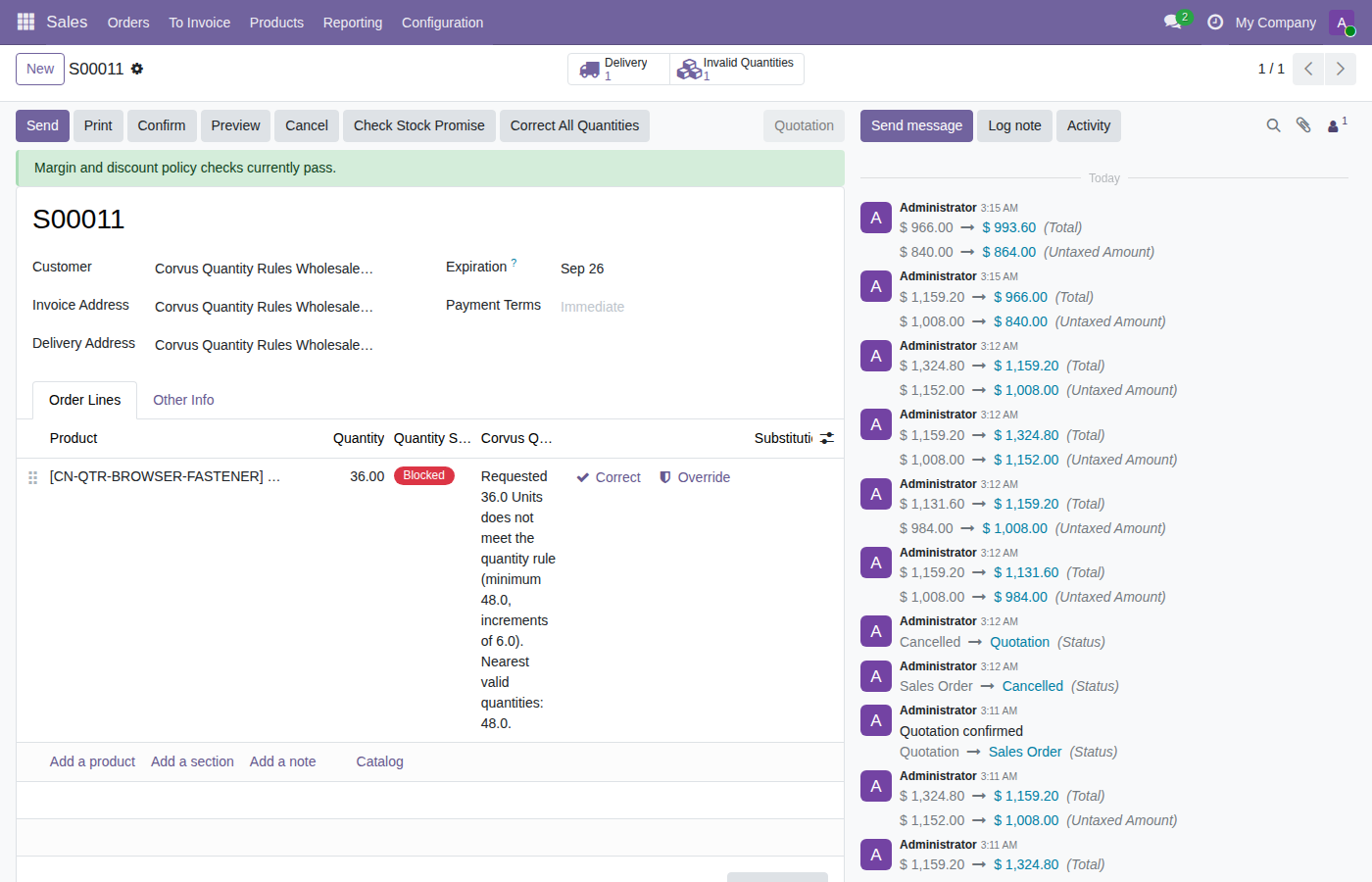Image resolution: width=1372 pixels, height=882 pixels.
Task: Confirm the quotation
Action: [x=162, y=125]
